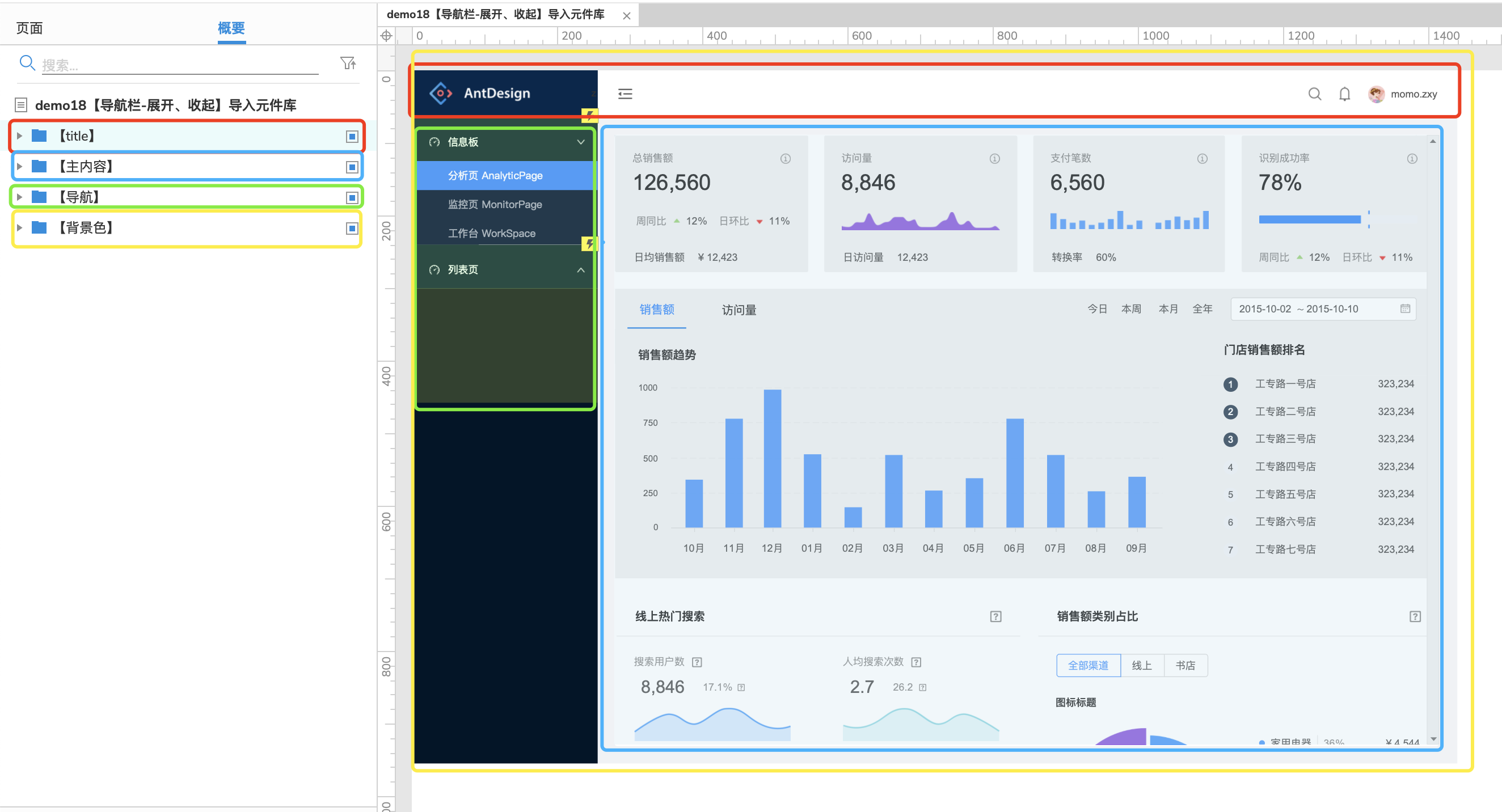Expand the 列表页 menu chevron
The width and height of the screenshot is (1502, 812).
tap(581, 270)
